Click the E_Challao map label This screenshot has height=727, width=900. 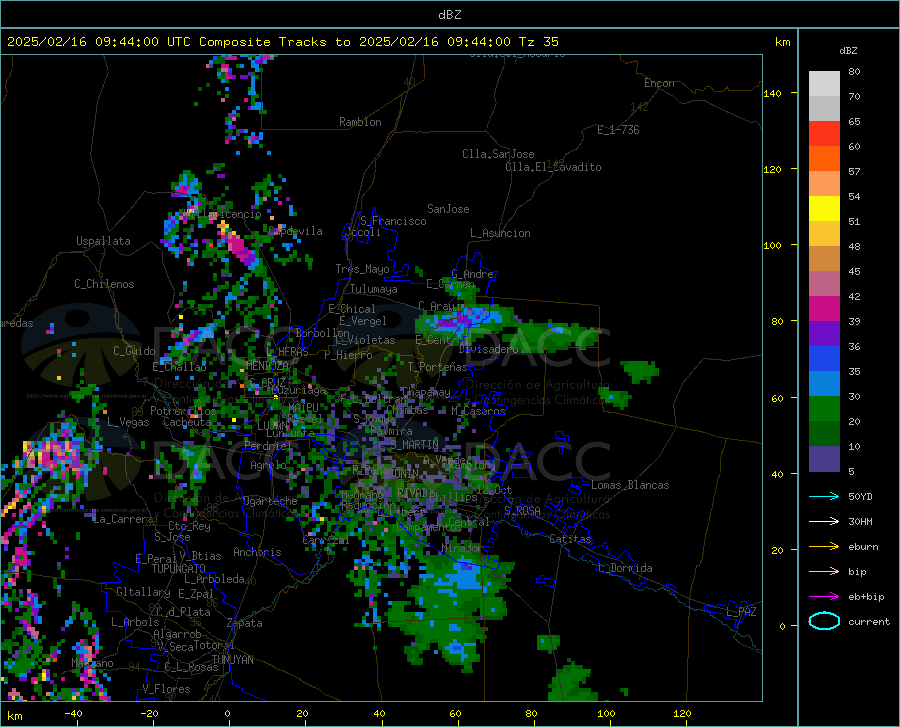click(179, 367)
